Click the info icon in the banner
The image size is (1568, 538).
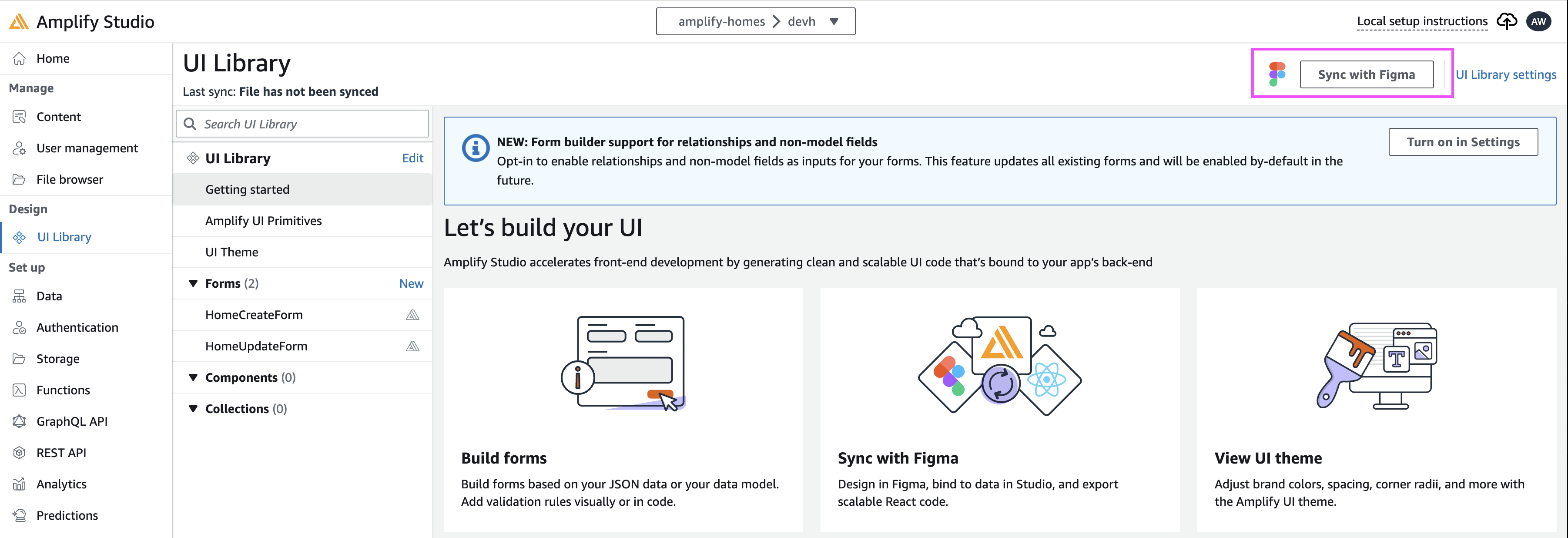(x=476, y=148)
